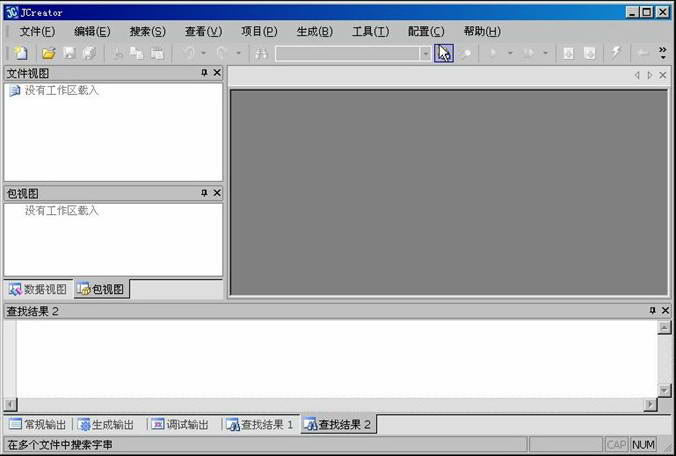Click the left arrow icon beside lightning bolt

pos(643,53)
